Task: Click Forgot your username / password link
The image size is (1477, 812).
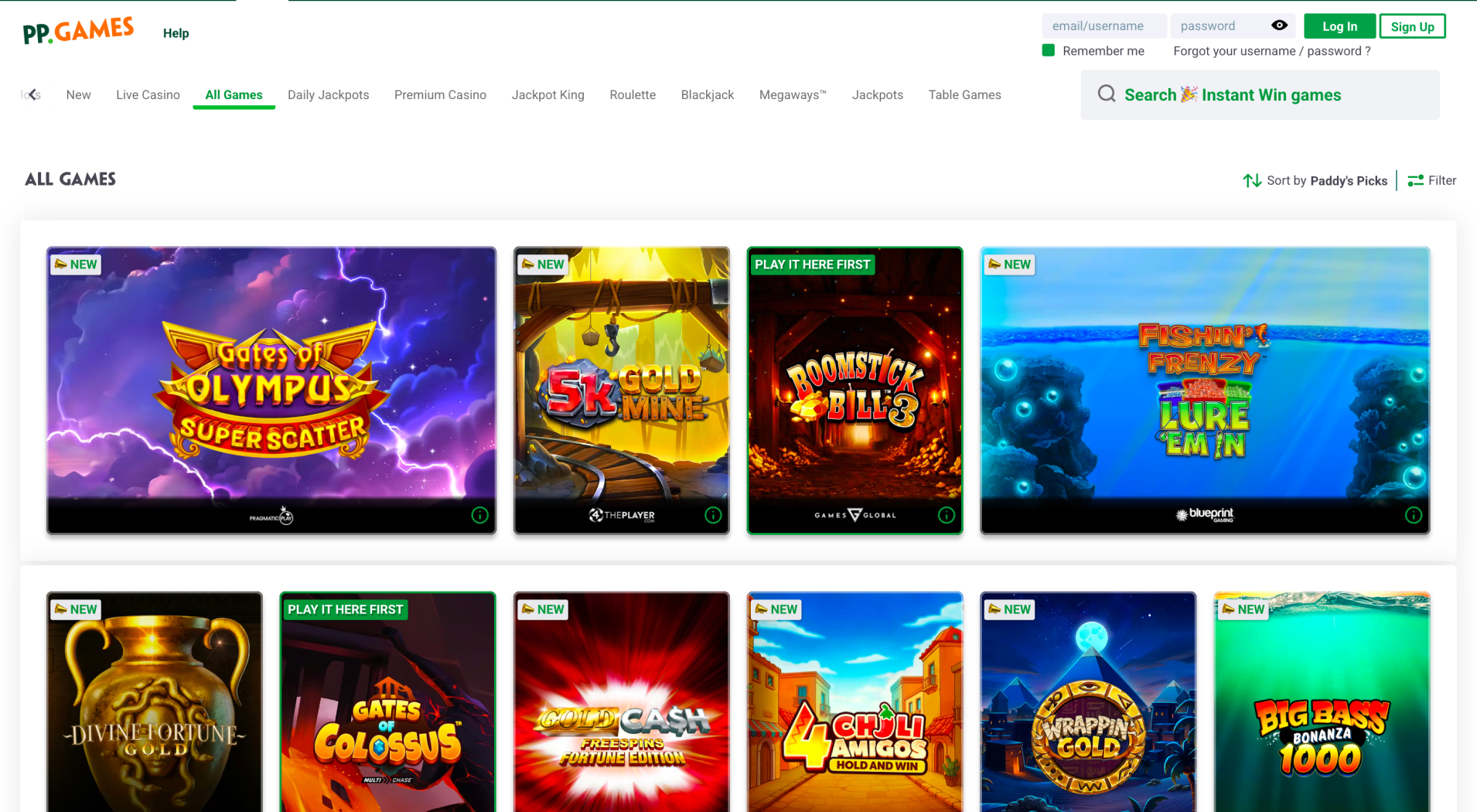Action: click(x=1271, y=51)
